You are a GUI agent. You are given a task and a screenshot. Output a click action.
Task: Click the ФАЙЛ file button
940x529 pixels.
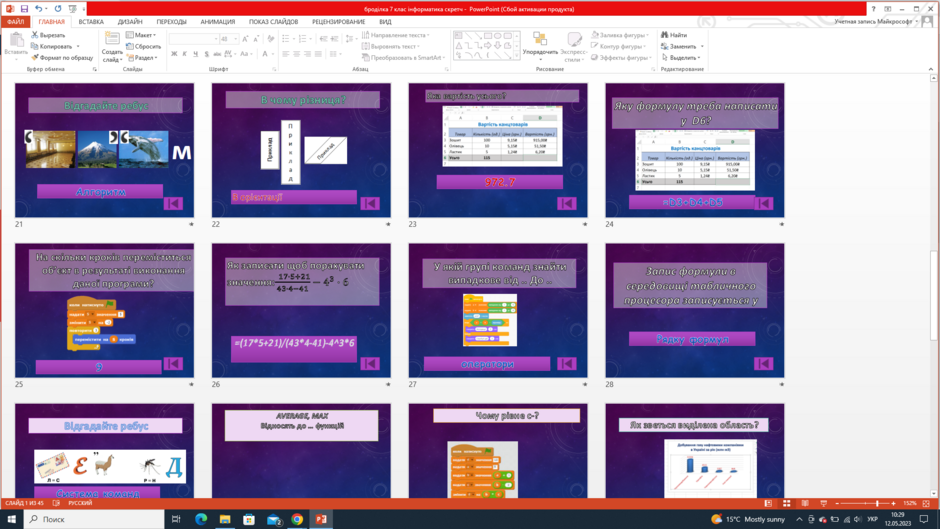point(16,22)
